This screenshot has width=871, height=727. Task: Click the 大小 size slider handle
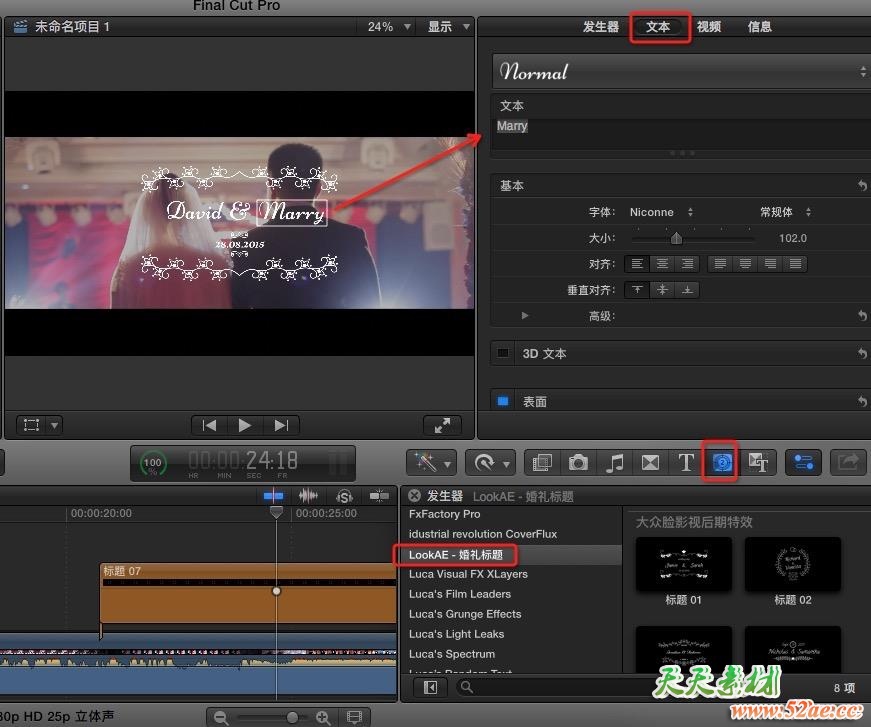676,238
